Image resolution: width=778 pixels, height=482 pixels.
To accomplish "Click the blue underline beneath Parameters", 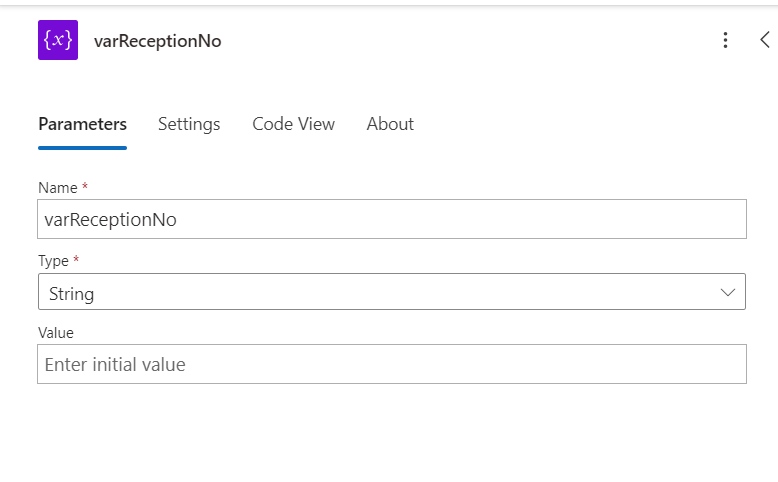I will pos(82,148).
